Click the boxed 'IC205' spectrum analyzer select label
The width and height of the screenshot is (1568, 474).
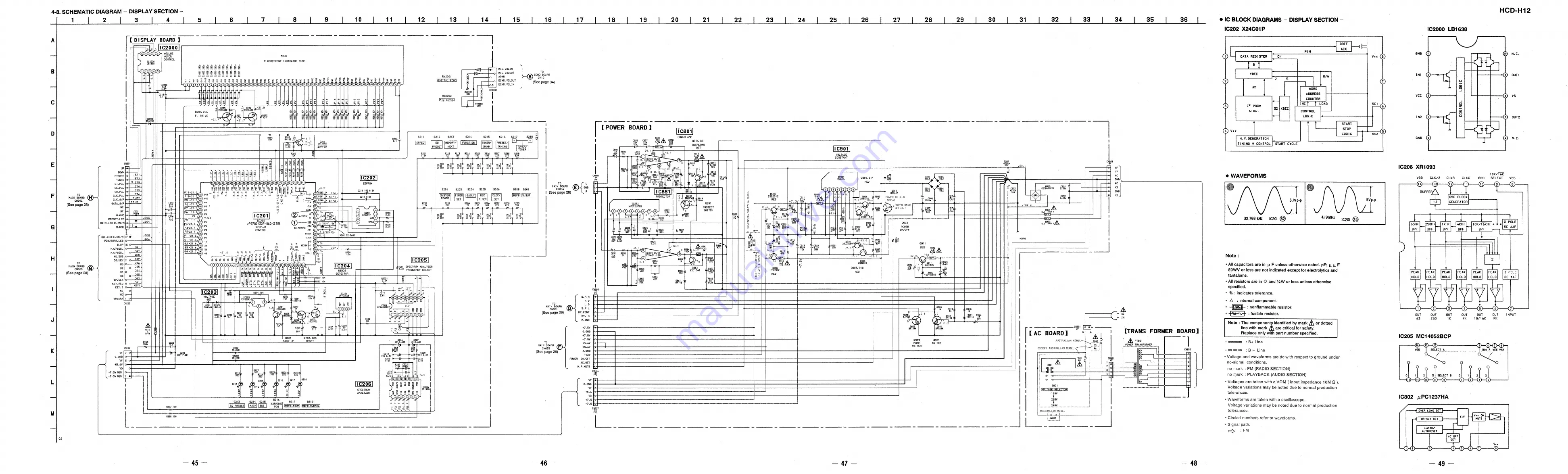419,260
